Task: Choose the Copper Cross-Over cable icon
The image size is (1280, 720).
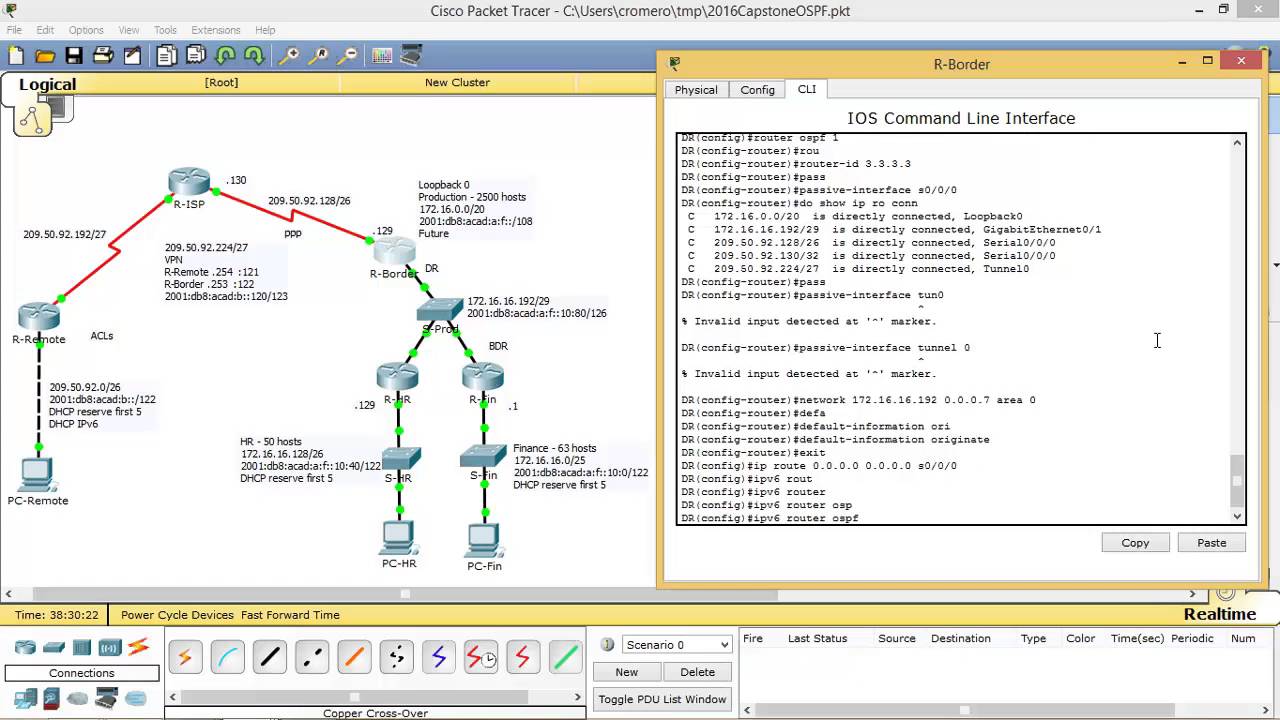Action: pos(312,657)
